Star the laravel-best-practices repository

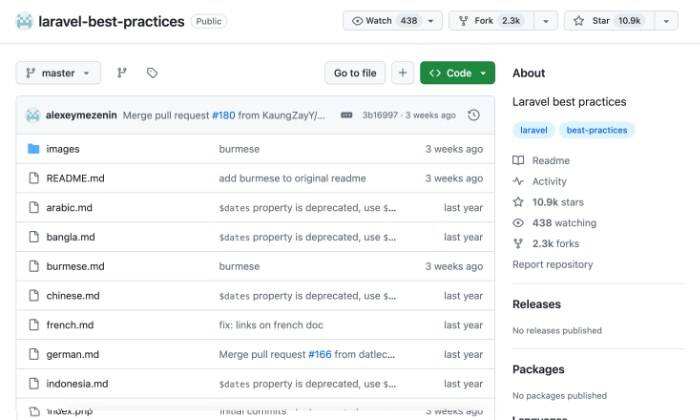(x=611, y=21)
